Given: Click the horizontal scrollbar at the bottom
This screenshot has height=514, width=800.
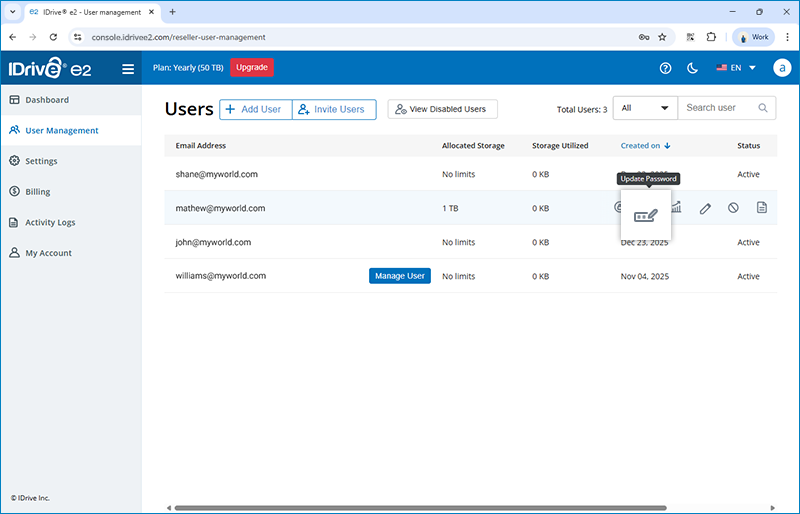Looking at the screenshot, I should (x=400, y=508).
